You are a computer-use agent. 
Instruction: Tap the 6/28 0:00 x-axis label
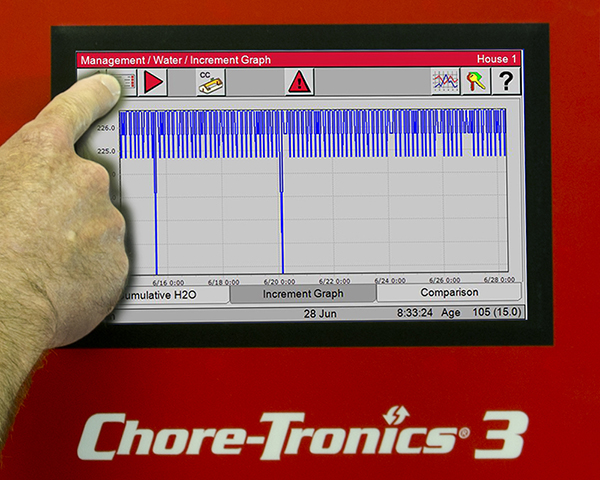(499, 279)
